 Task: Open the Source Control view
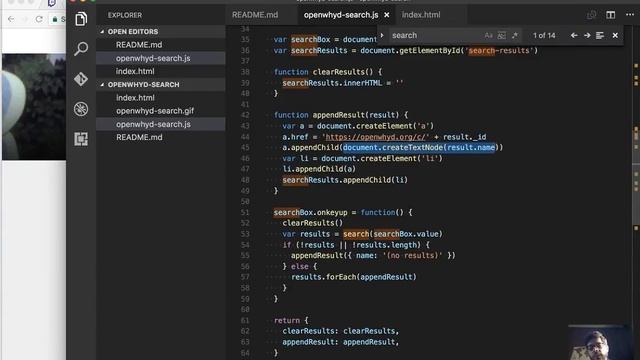coord(81,78)
